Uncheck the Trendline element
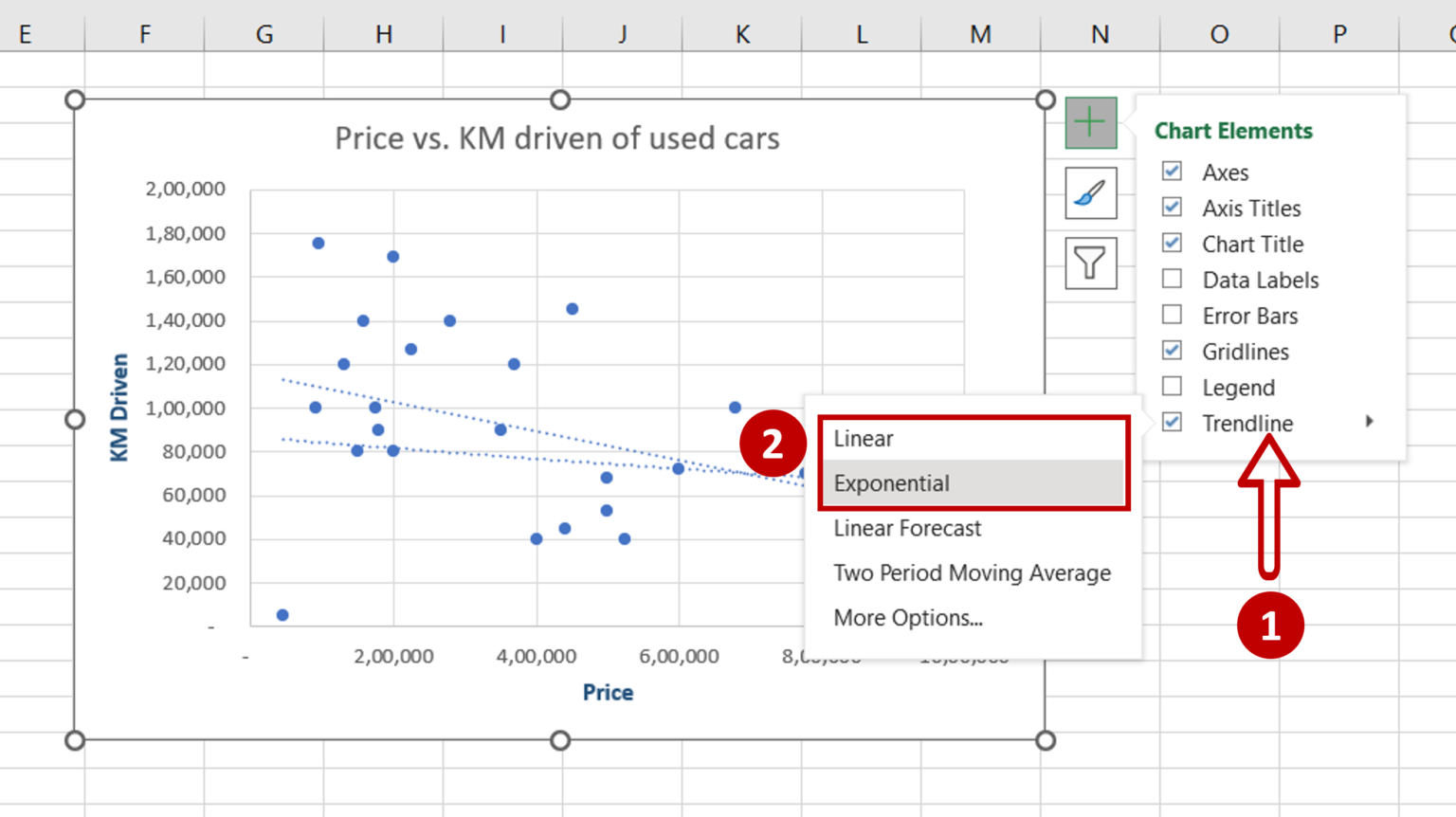This screenshot has width=1456, height=817. (1172, 422)
